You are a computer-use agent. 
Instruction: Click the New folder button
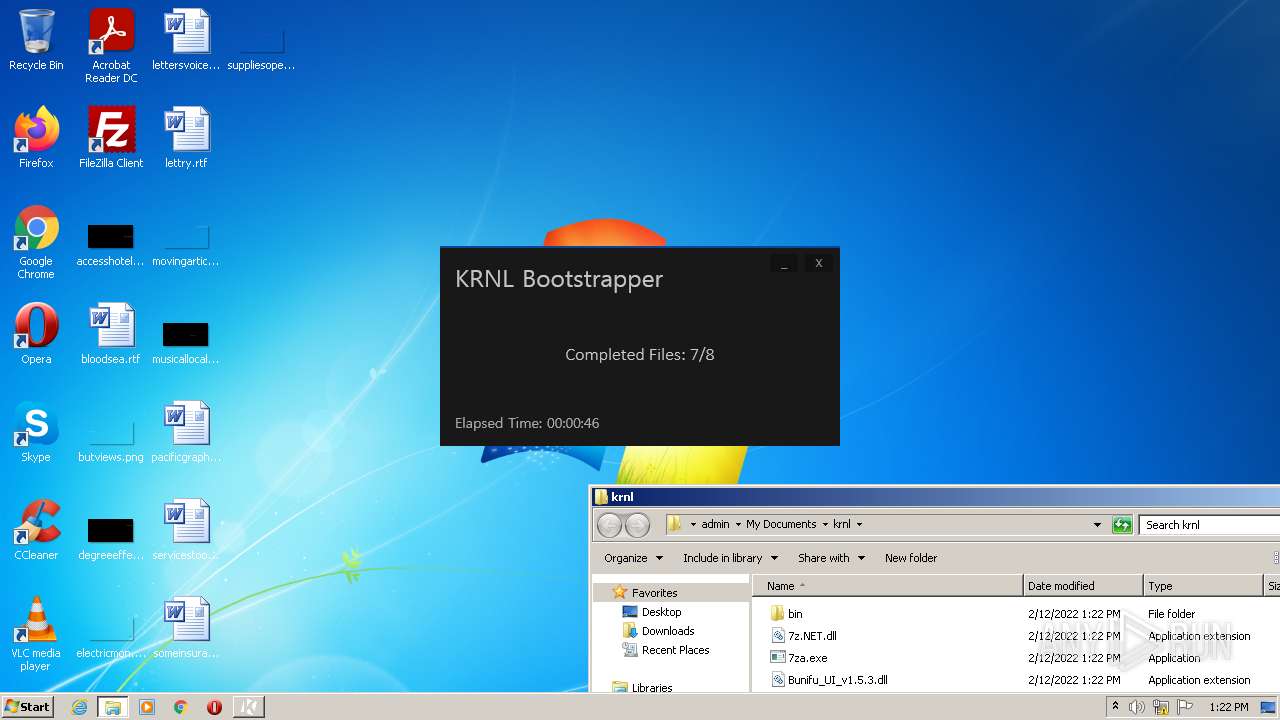[x=911, y=558]
